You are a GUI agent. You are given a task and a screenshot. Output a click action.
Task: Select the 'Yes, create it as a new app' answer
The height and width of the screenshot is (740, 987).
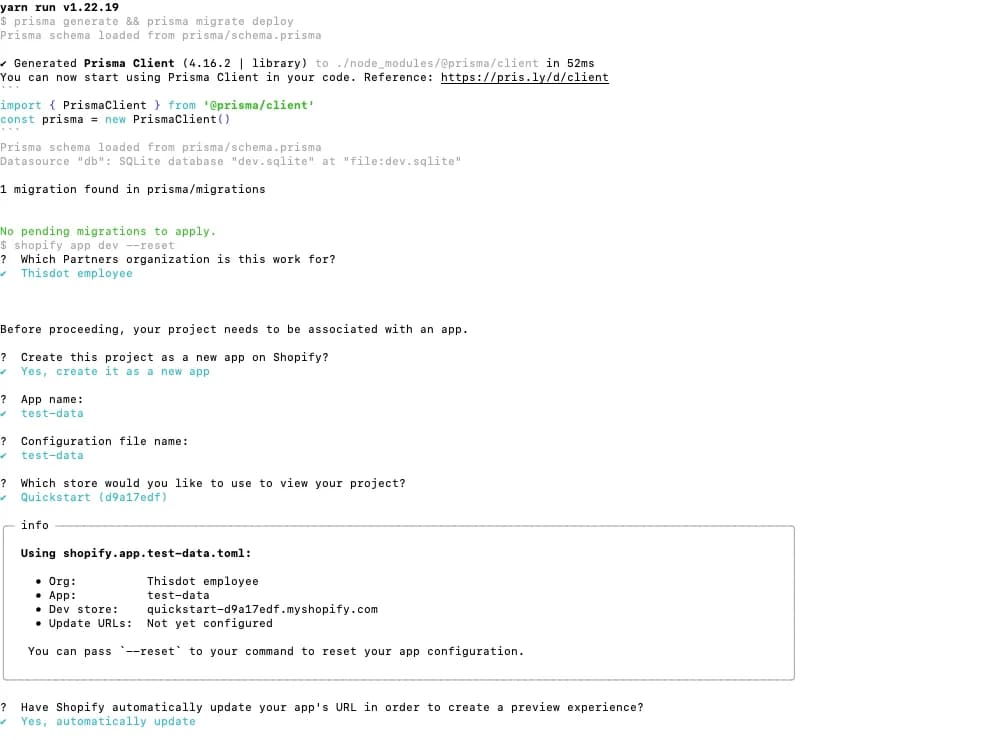click(115, 372)
